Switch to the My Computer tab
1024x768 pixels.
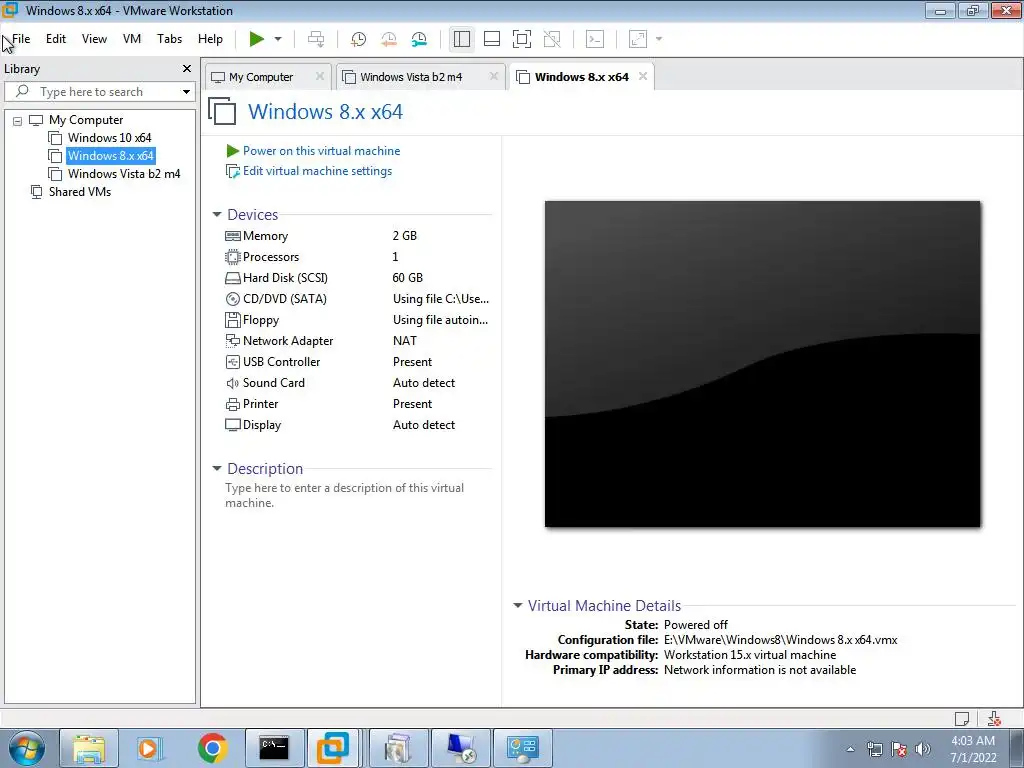pos(261,77)
